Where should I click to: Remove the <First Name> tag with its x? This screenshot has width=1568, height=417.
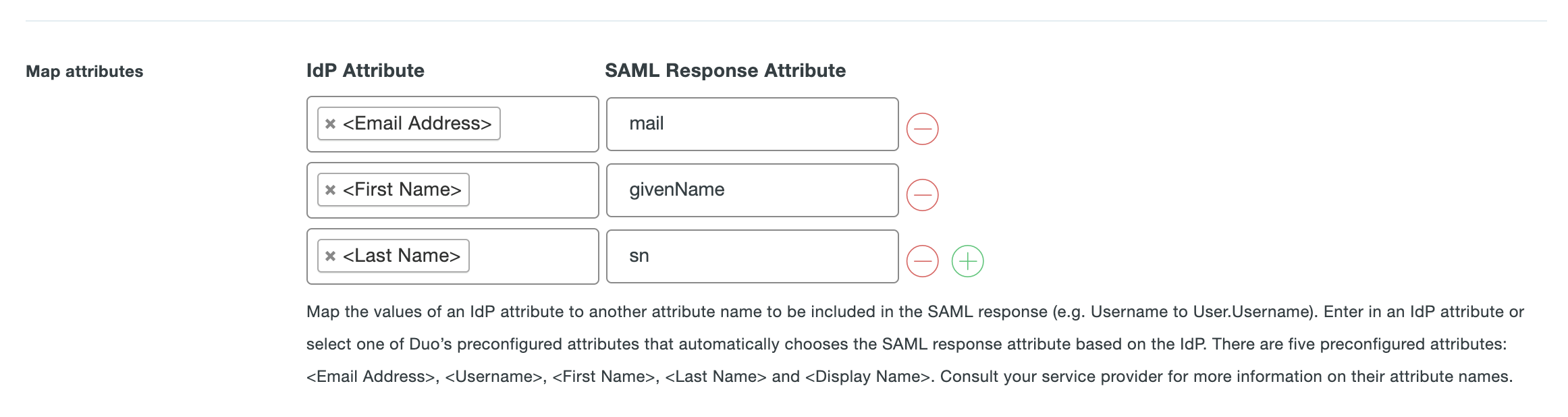tap(330, 190)
